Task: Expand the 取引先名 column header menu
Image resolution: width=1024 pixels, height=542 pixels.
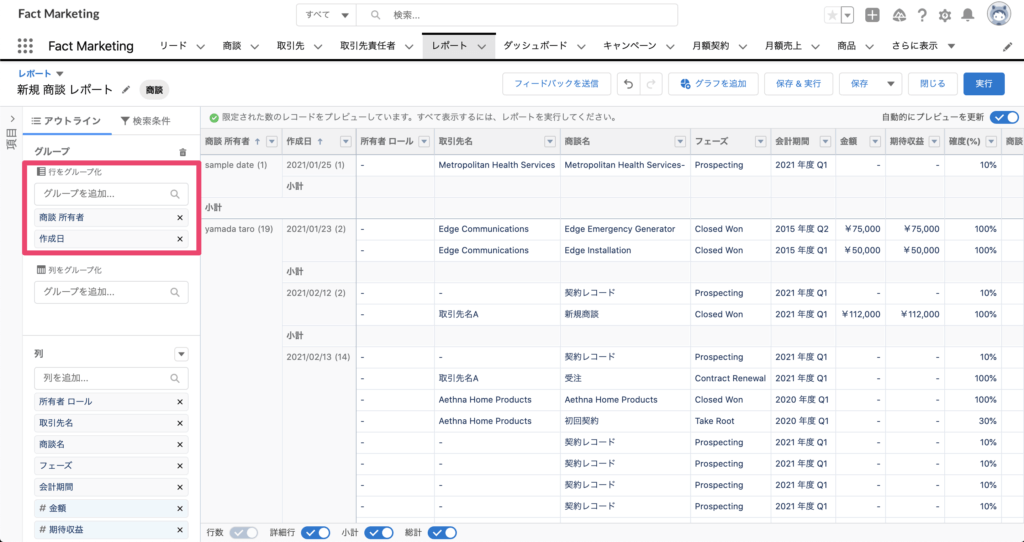Action: tap(549, 141)
